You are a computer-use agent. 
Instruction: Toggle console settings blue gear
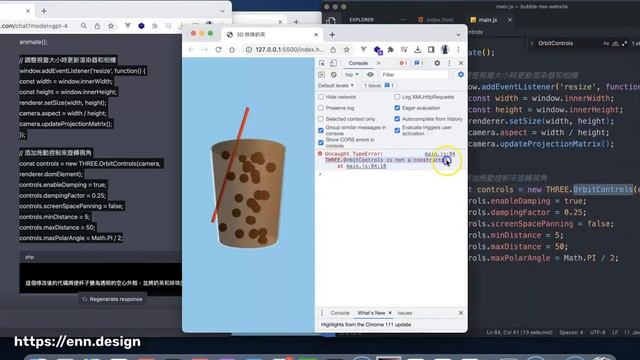pos(461,75)
